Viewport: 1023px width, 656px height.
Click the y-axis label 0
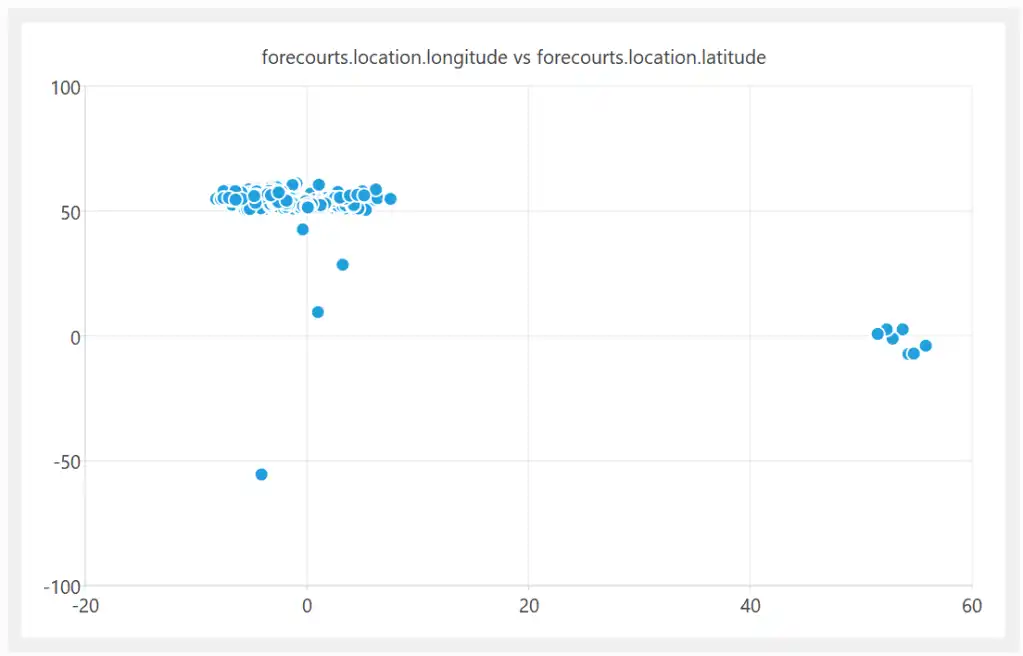(74, 337)
